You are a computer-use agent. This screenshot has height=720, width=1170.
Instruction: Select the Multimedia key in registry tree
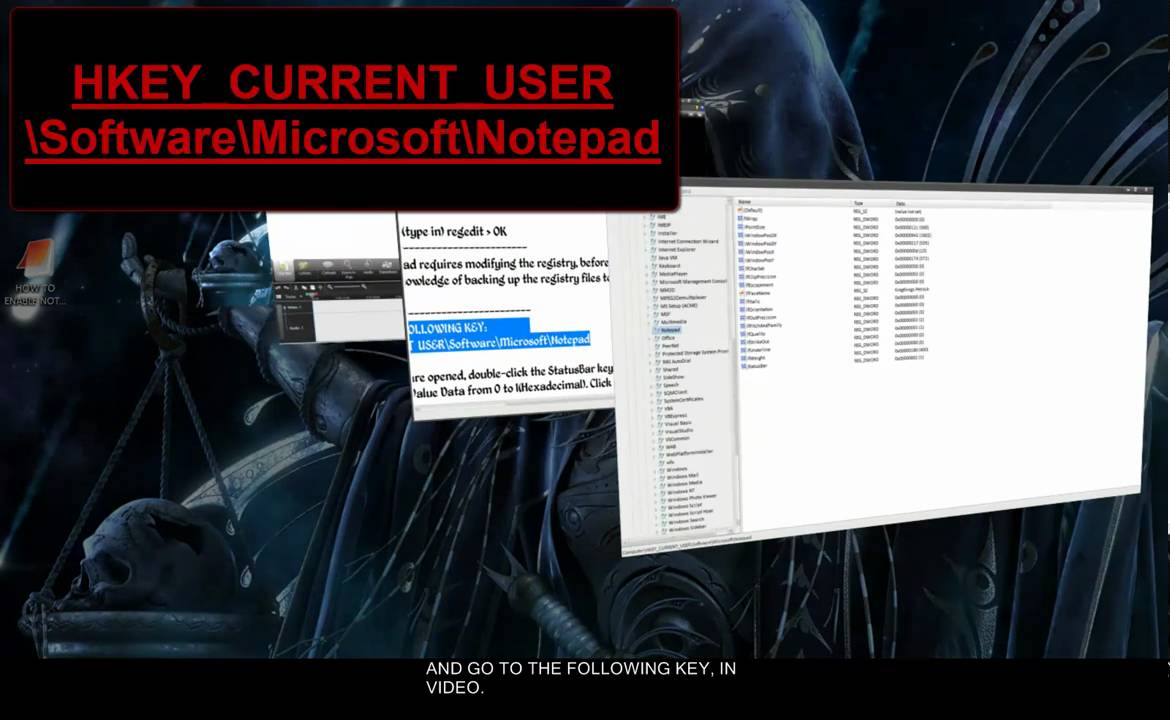(x=674, y=322)
